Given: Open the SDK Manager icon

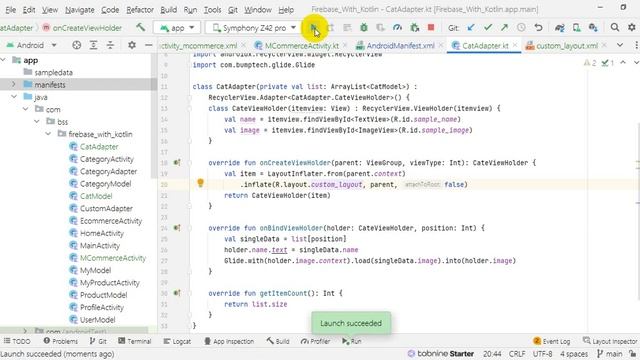Looking at the screenshot, I should [593, 28].
